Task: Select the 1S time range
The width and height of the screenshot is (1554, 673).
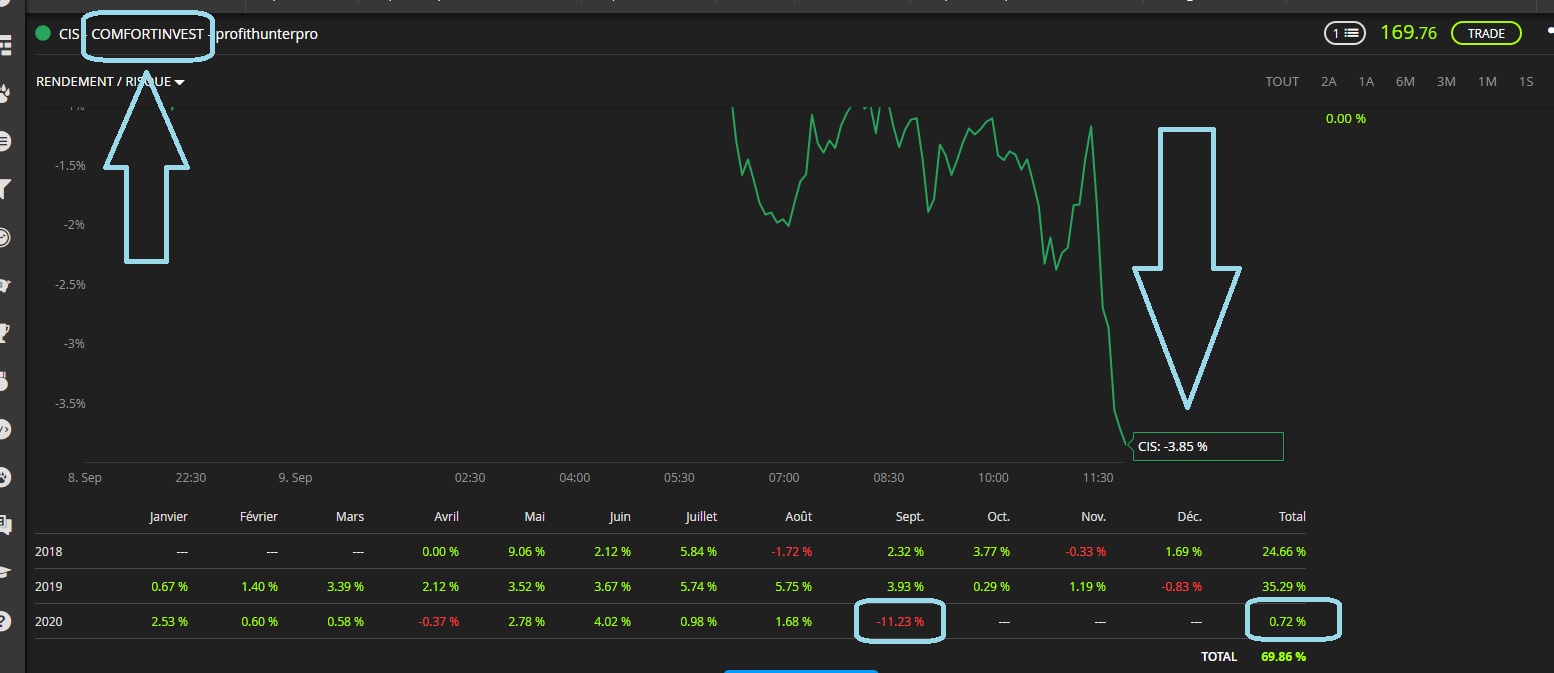Action: 1526,82
